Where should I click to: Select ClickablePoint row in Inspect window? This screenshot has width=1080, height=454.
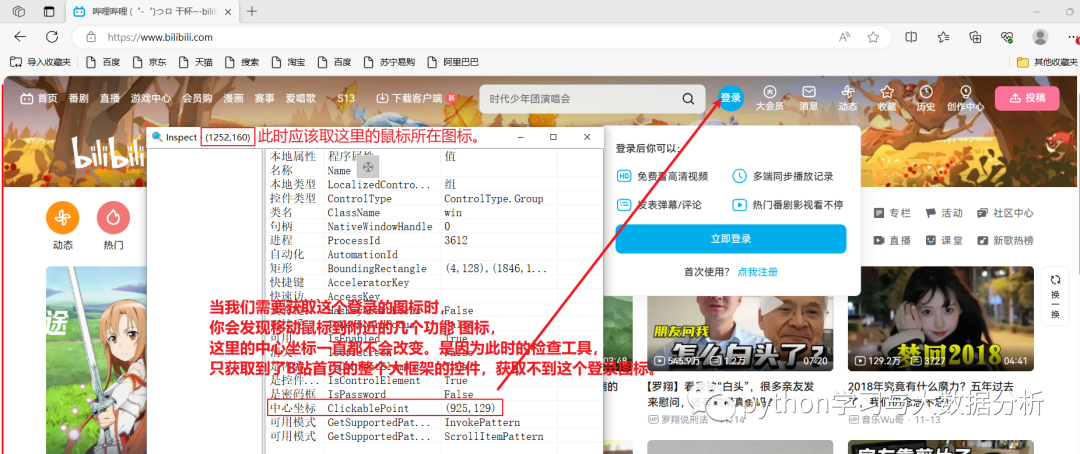tap(384, 407)
